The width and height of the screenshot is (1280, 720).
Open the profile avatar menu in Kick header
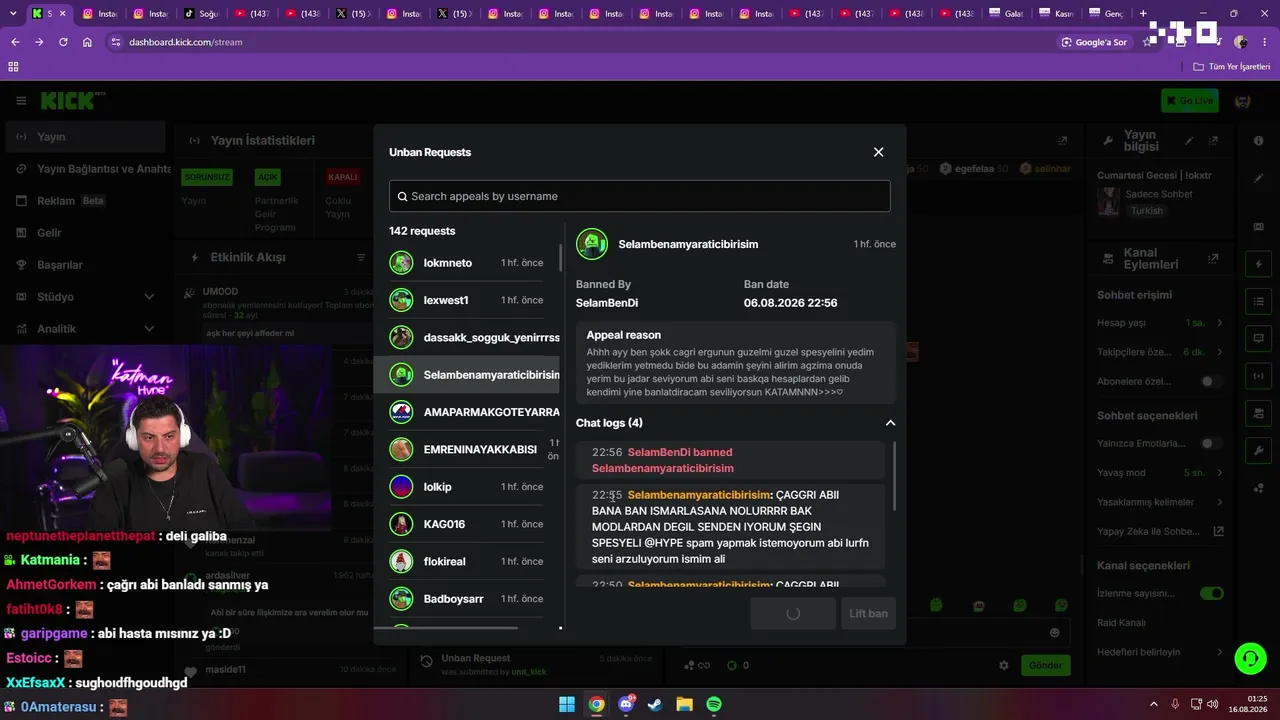(x=1243, y=101)
